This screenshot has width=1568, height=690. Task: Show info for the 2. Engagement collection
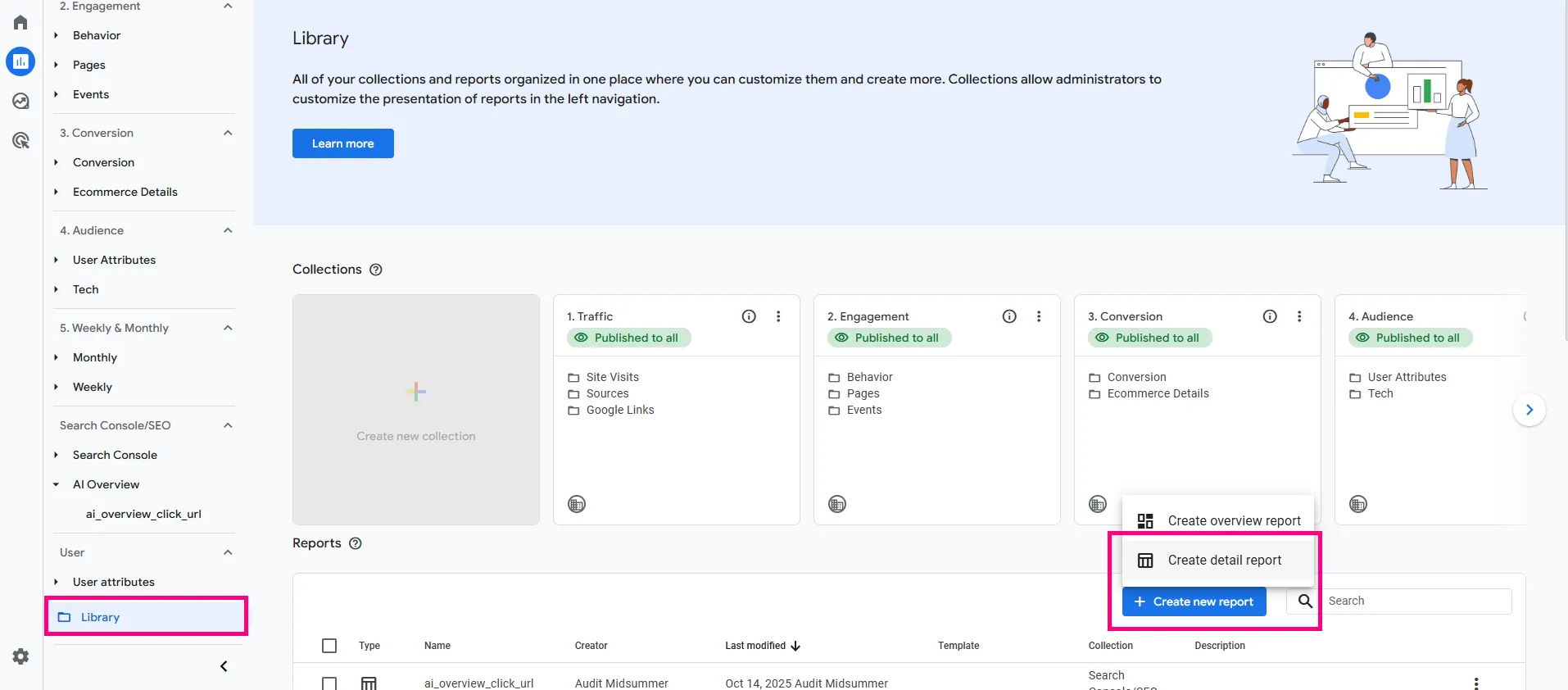click(1009, 316)
